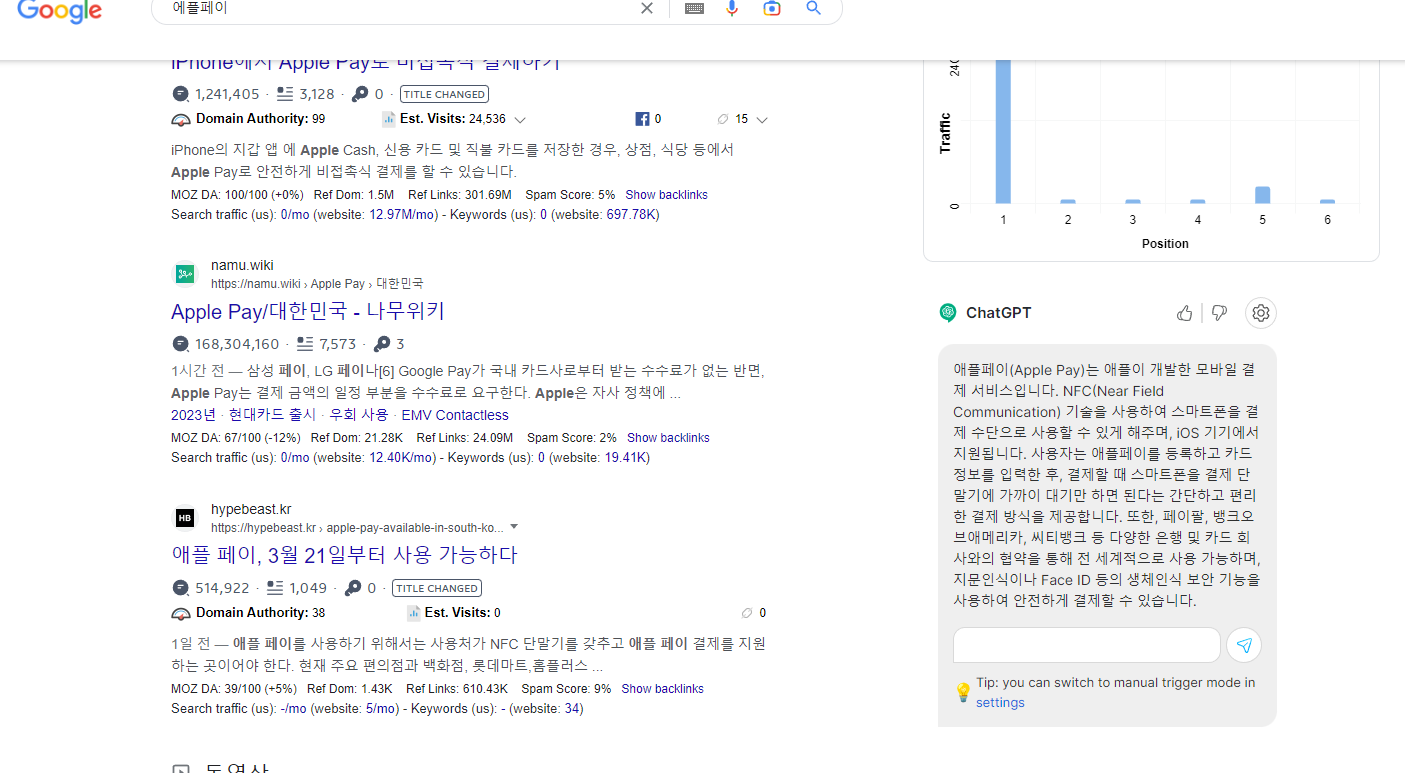Click Domain Authority gauge icon for 38
Screen dimensions: 1405x773
(181, 614)
